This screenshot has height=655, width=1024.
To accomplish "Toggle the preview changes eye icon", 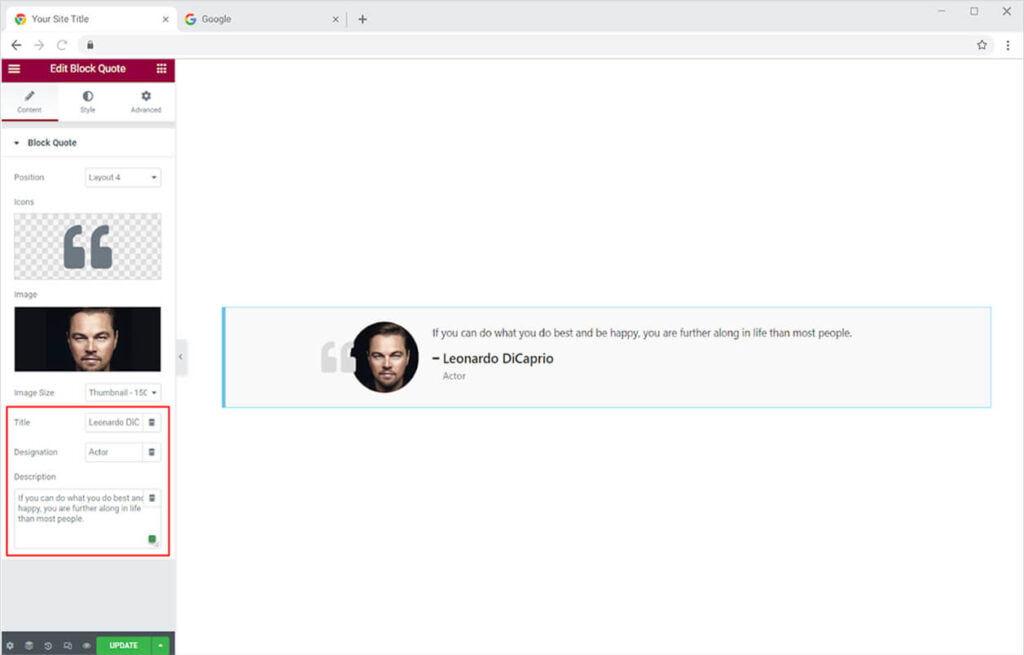I will [x=86, y=645].
